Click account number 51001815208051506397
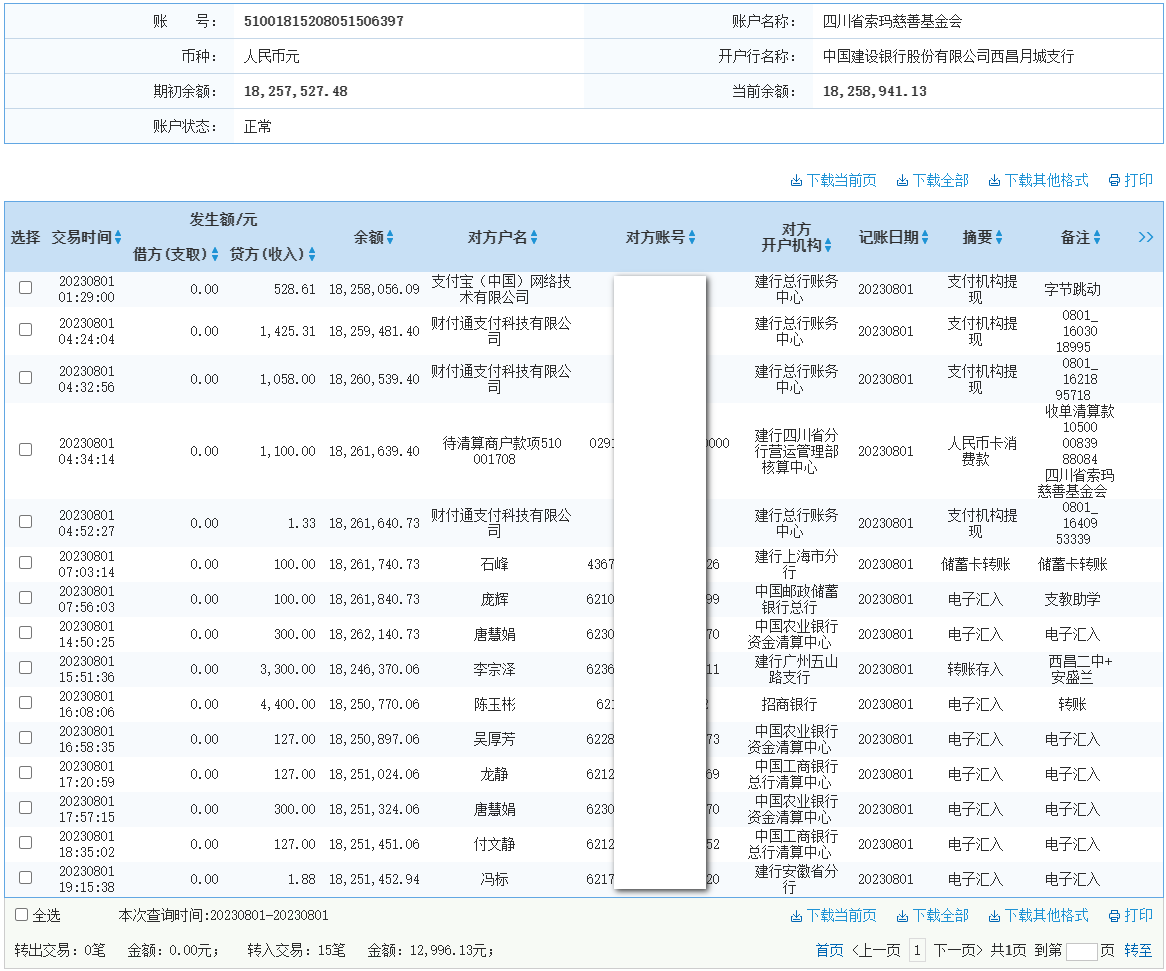Image resolution: width=1166 pixels, height=971 pixels. coord(323,21)
